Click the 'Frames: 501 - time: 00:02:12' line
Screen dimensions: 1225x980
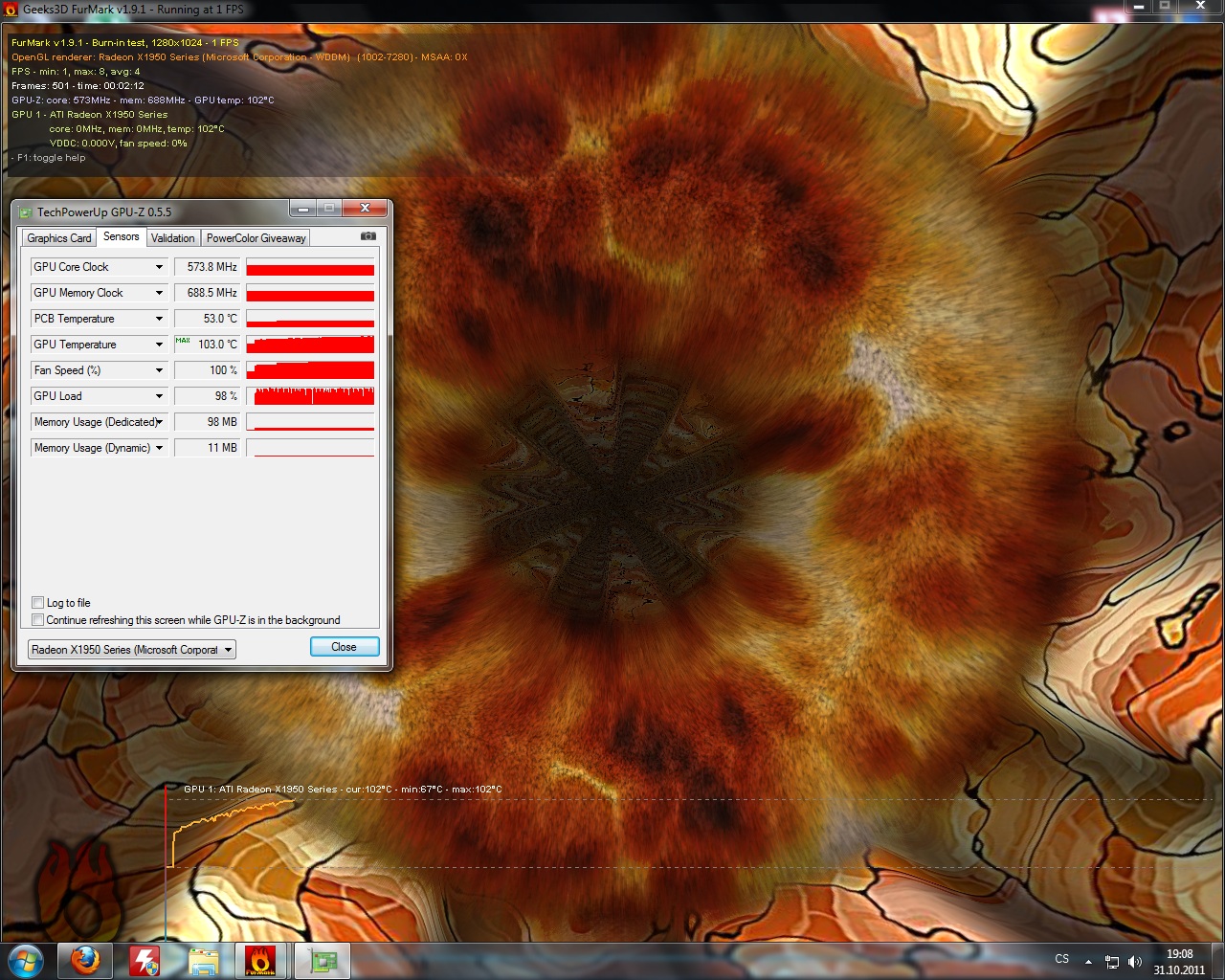[x=78, y=86]
